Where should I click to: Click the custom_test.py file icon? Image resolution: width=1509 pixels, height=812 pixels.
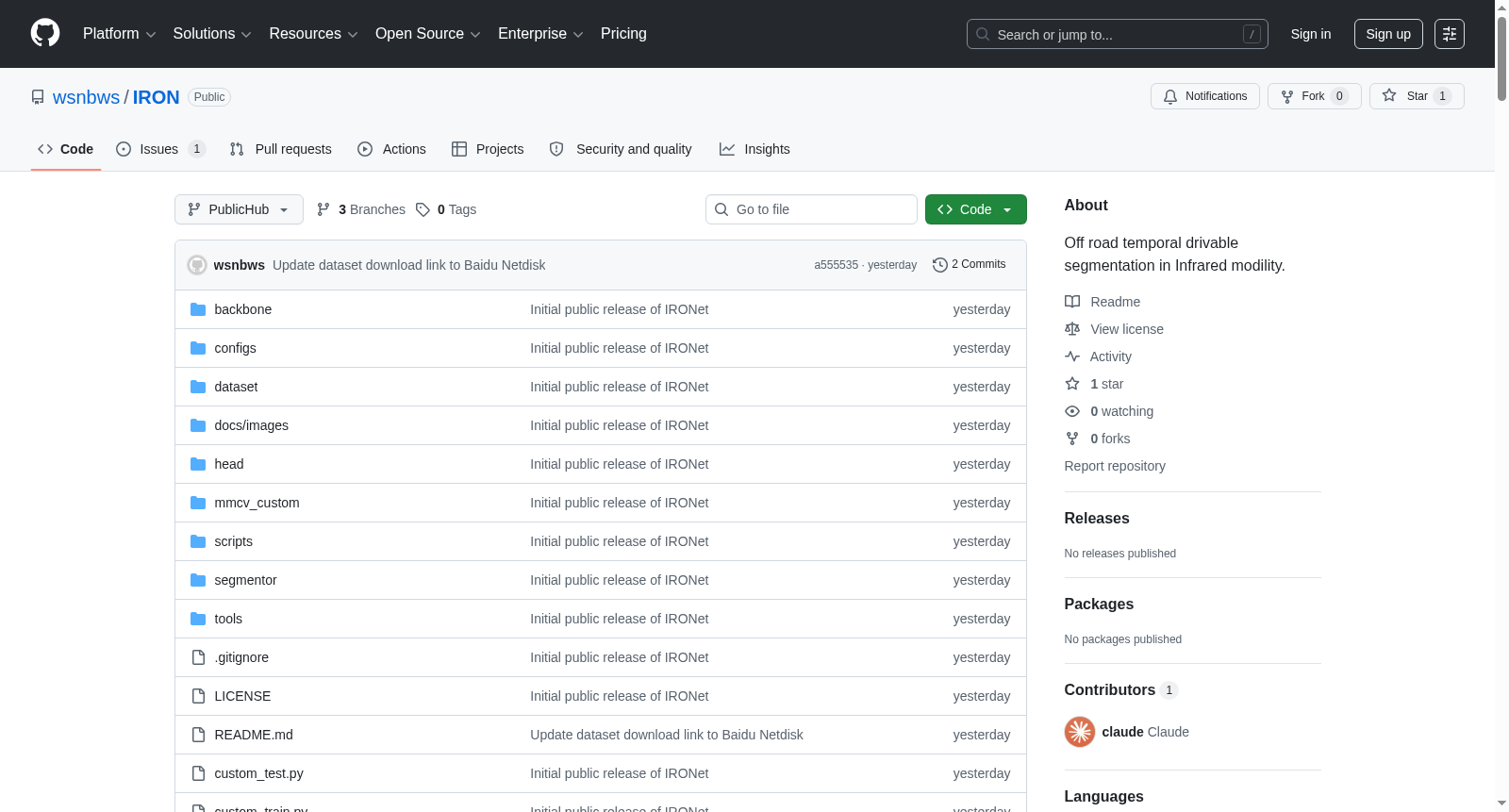point(198,773)
